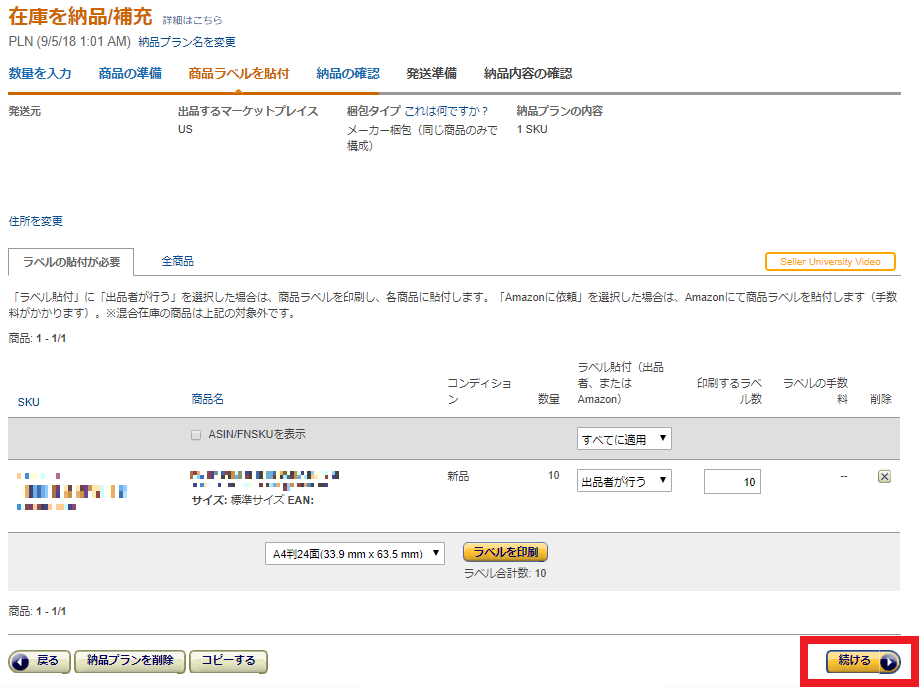Viewport: 921px width, 688px height.
Task: Click the 住所を変更 link
Action: pos(35,221)
